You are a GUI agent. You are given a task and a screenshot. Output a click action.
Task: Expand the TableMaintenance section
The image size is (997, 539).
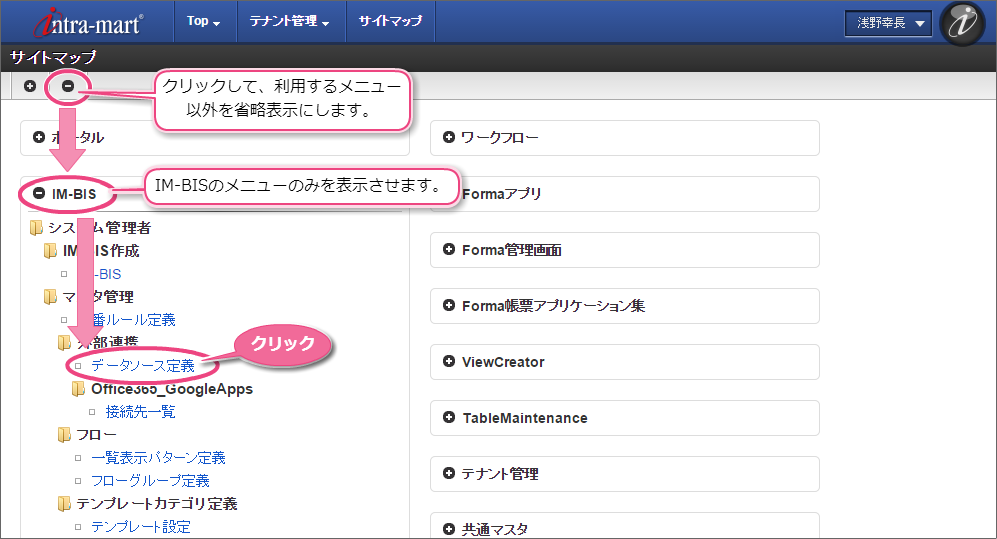449,417
